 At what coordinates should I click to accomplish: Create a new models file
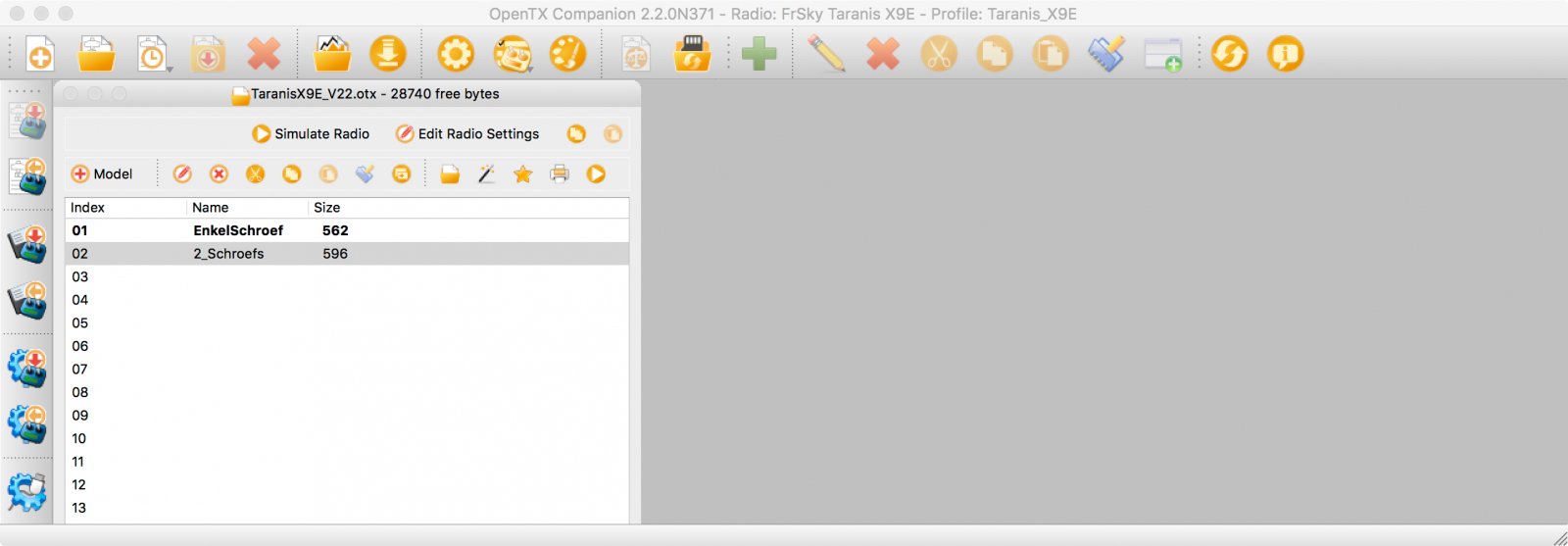pyautogui.click(x=40, y=54)
